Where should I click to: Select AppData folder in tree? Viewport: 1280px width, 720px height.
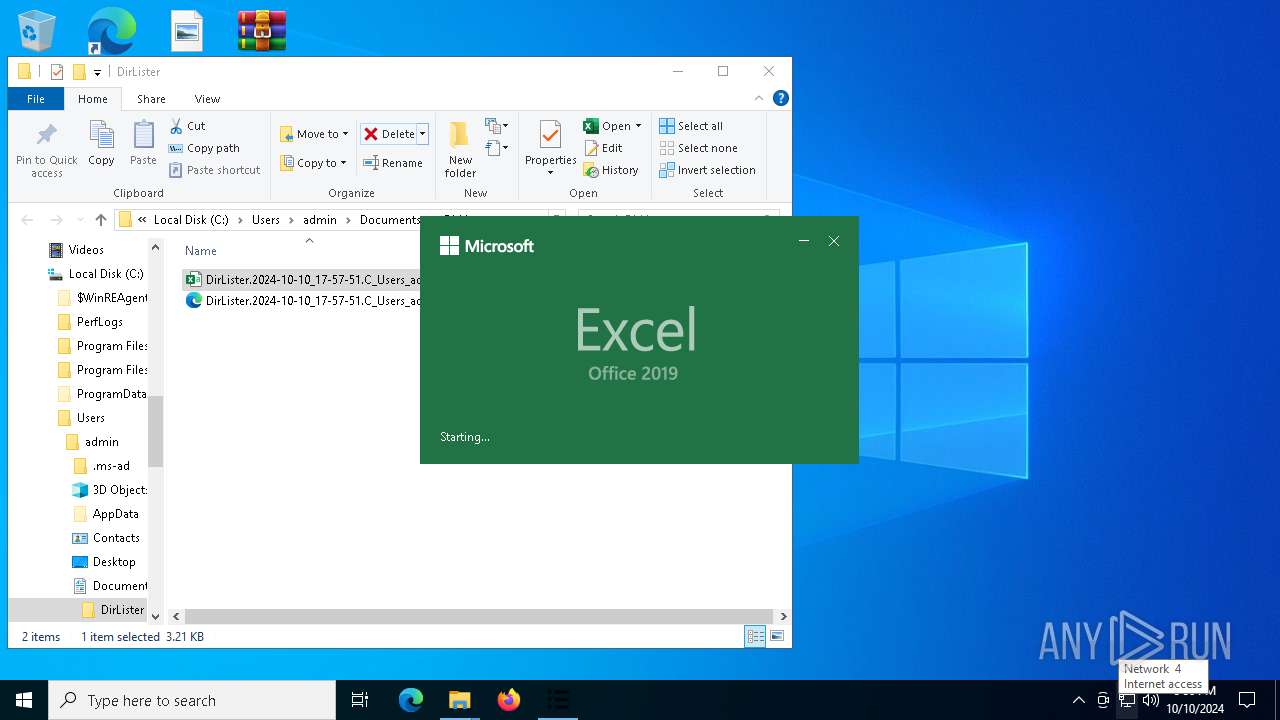point(115,514)
